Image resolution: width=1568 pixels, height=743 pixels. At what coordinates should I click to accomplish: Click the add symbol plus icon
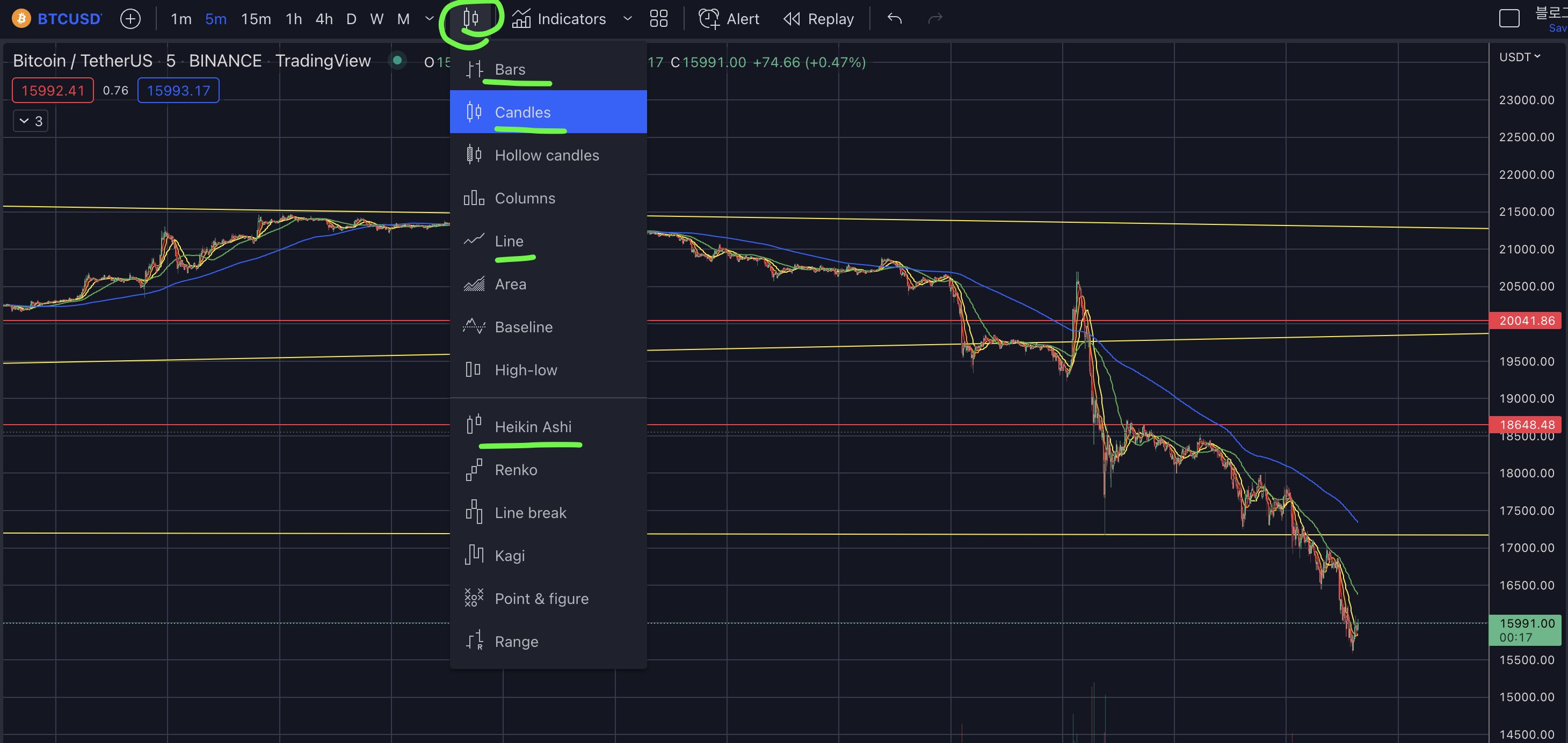130,19
